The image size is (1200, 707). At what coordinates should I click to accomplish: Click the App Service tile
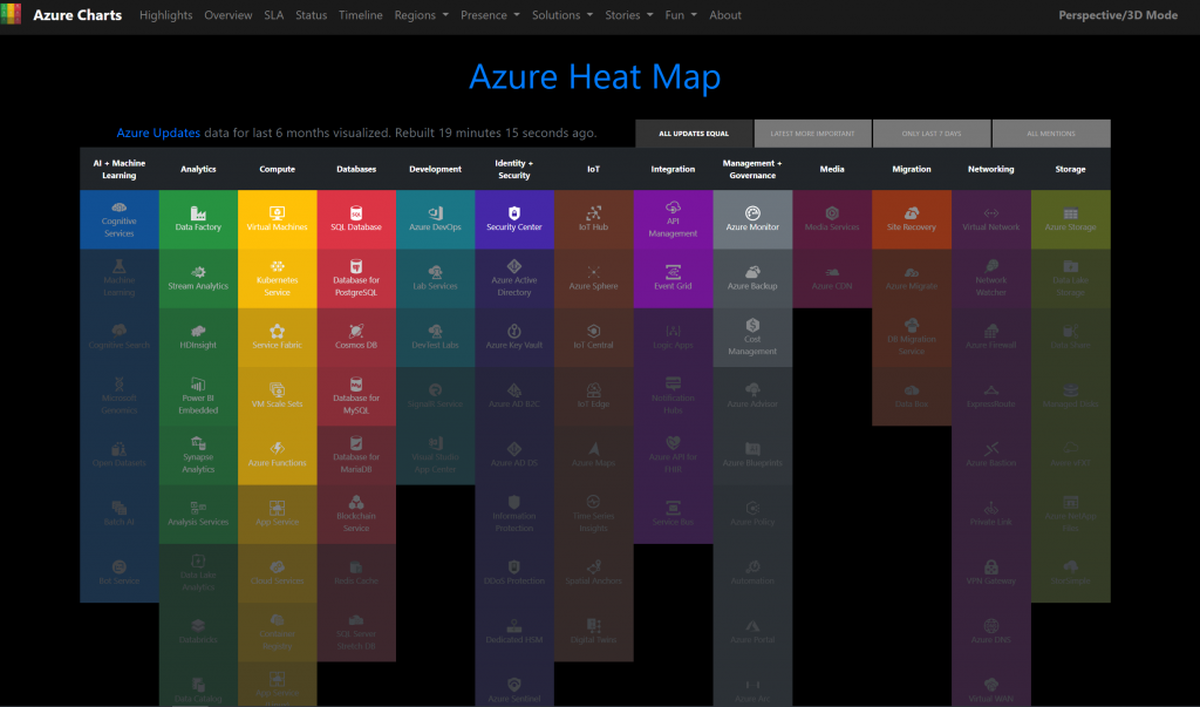277,514
